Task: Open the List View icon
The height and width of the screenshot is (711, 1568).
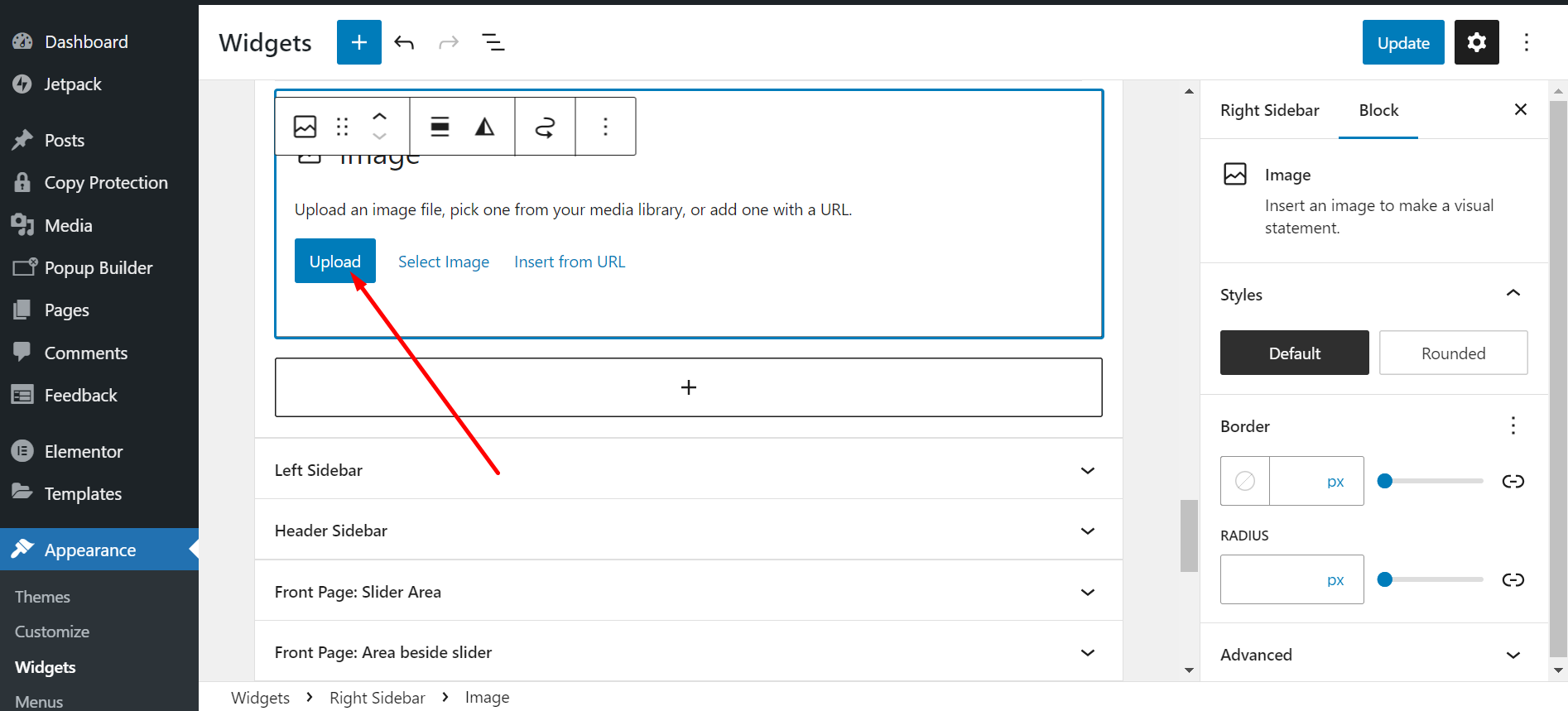Action: click(493, 42)
